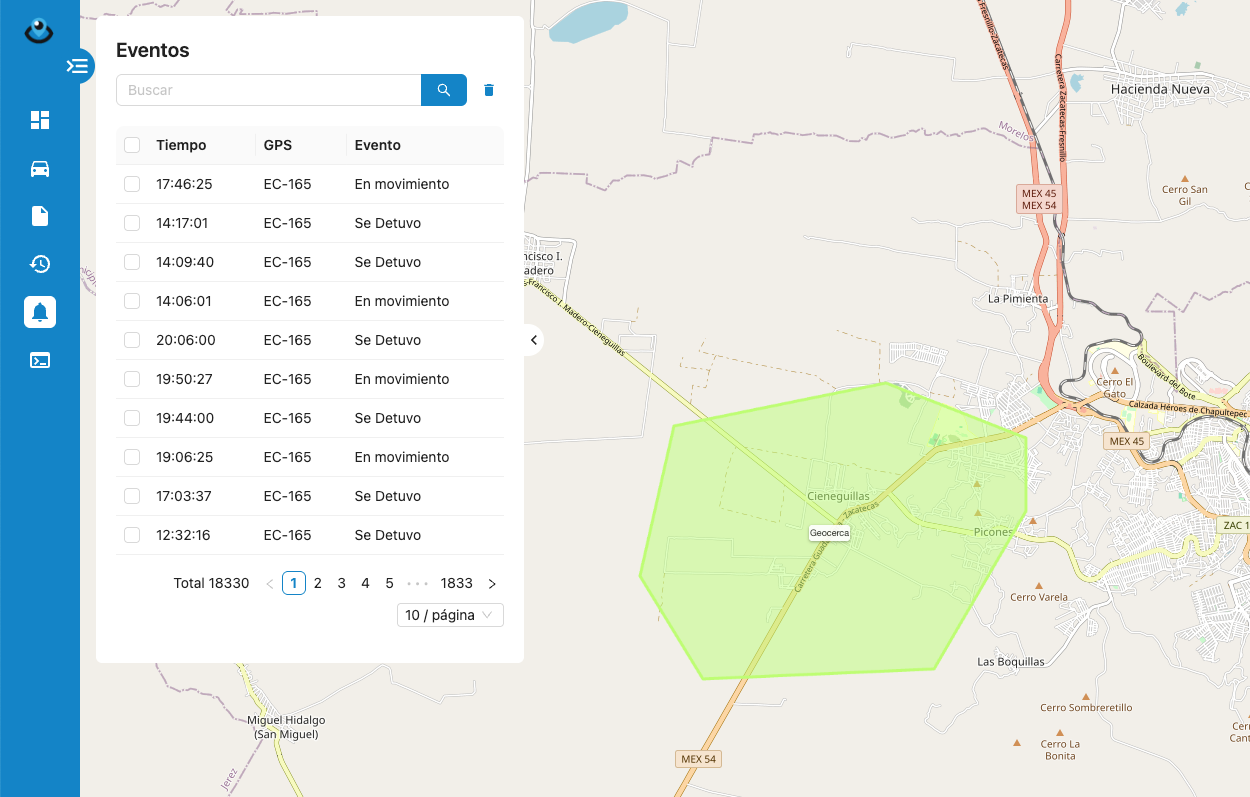Click the blue search button

444,90
